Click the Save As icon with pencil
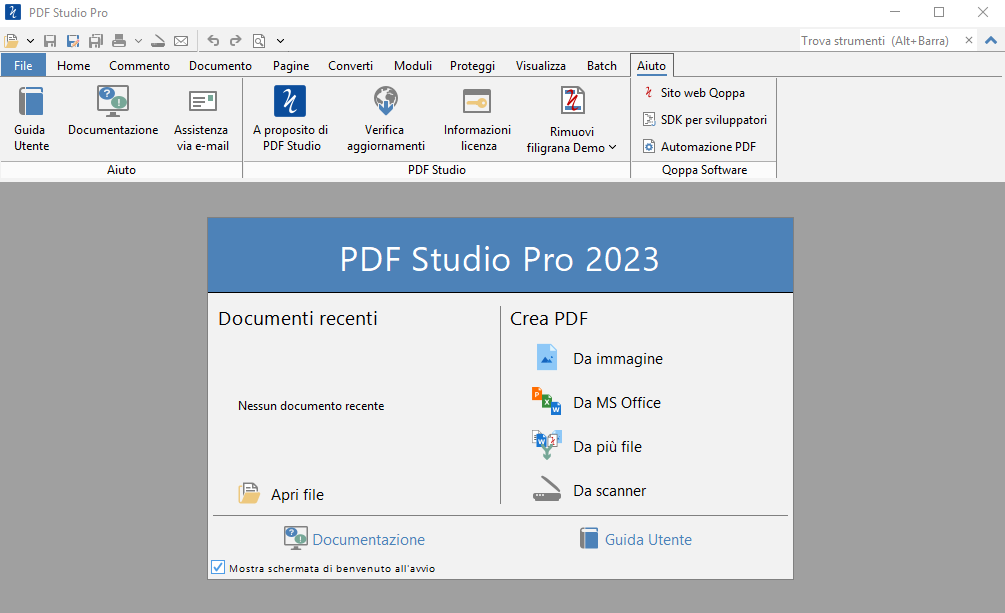Image resolution: width=1005 pixels, height=613 pixels. tap(73, 41)
